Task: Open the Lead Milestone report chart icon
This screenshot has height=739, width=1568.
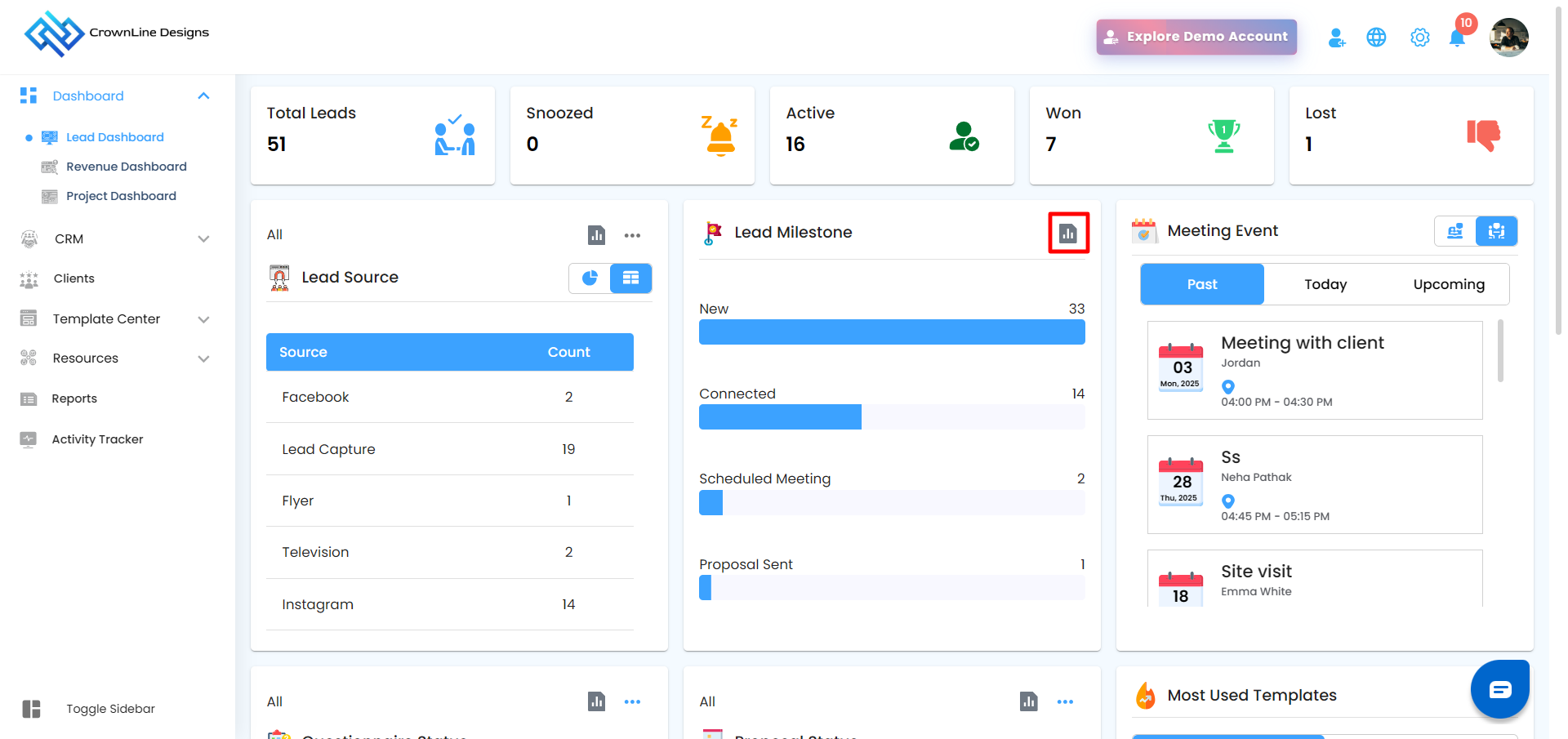Action: [1068, 234]
